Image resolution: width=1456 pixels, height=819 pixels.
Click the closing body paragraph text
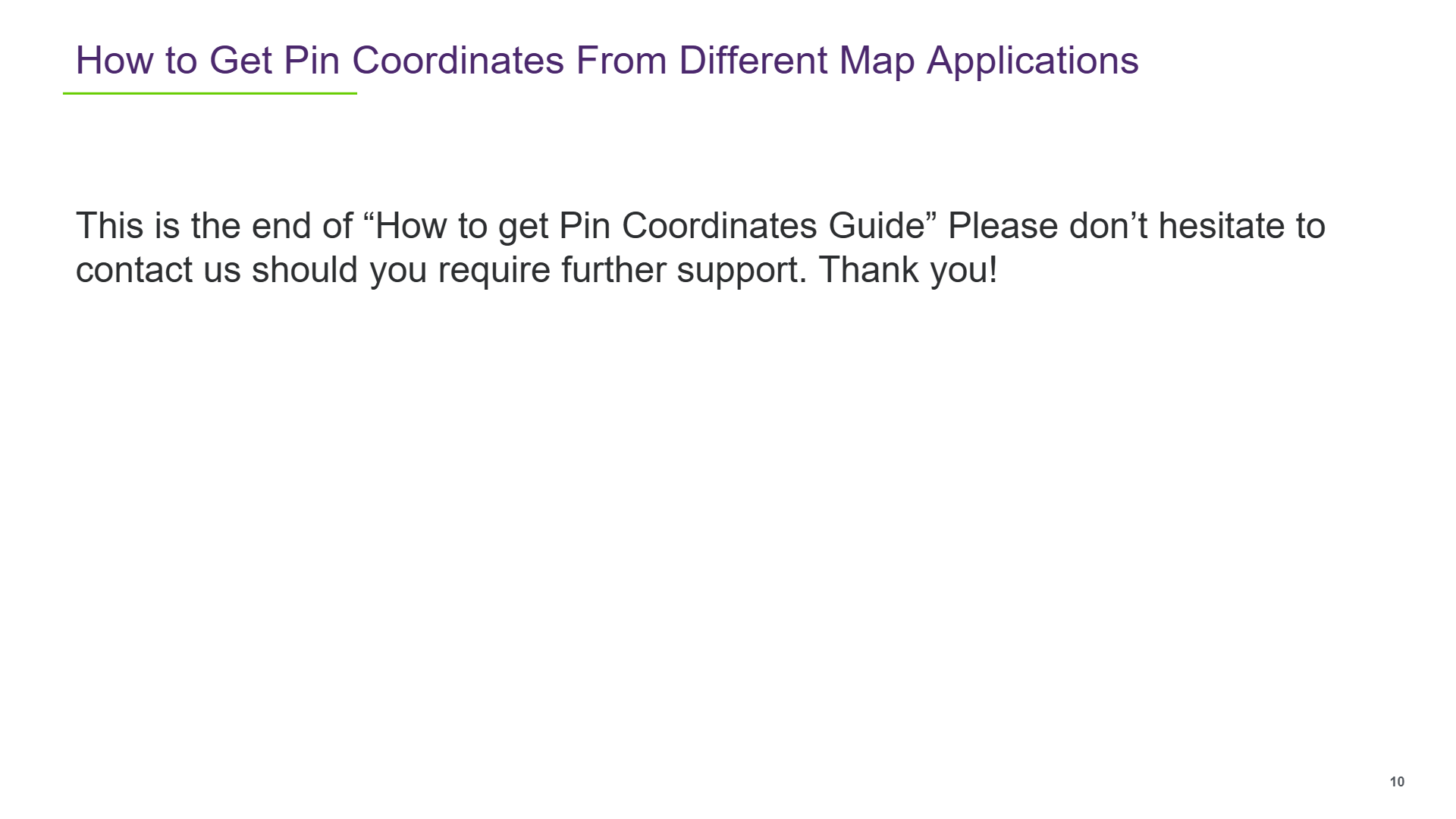(700, 248)
